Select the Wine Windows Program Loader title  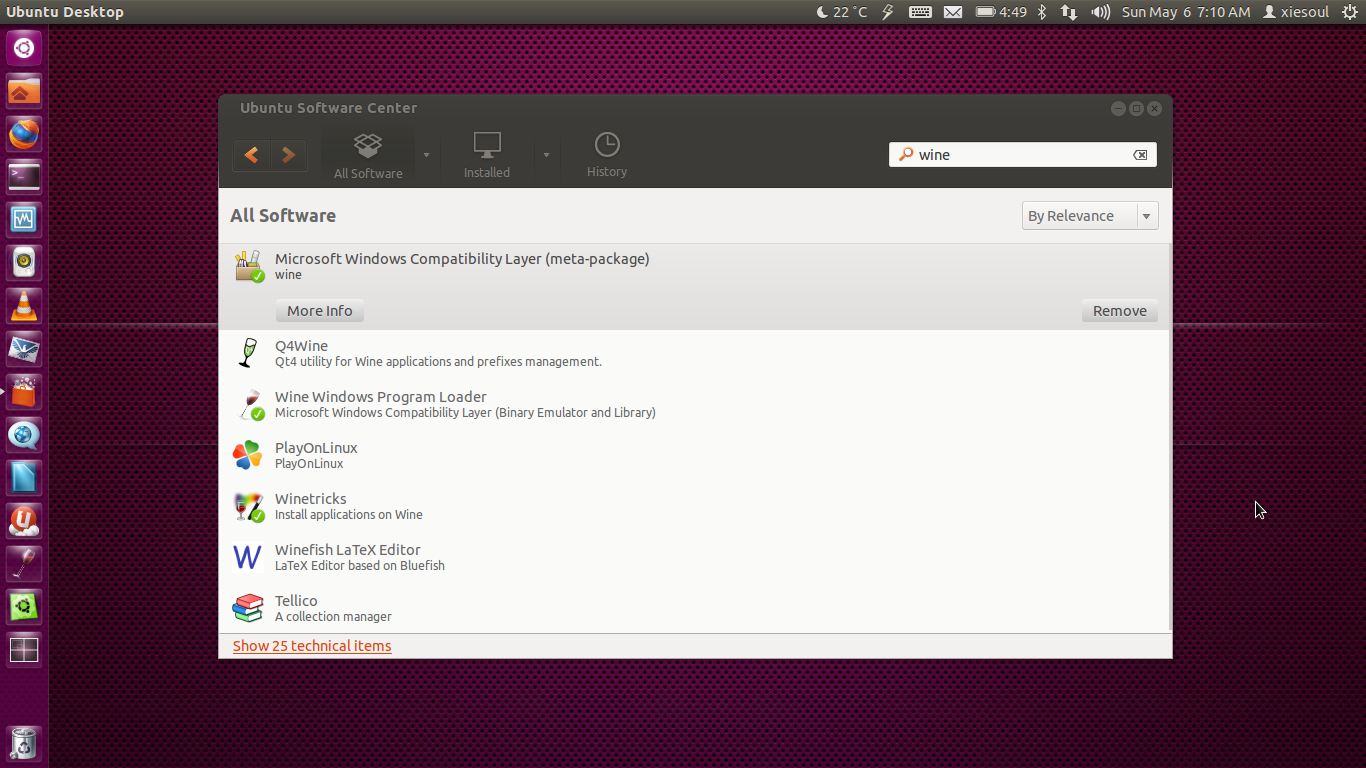click(381, 397)
